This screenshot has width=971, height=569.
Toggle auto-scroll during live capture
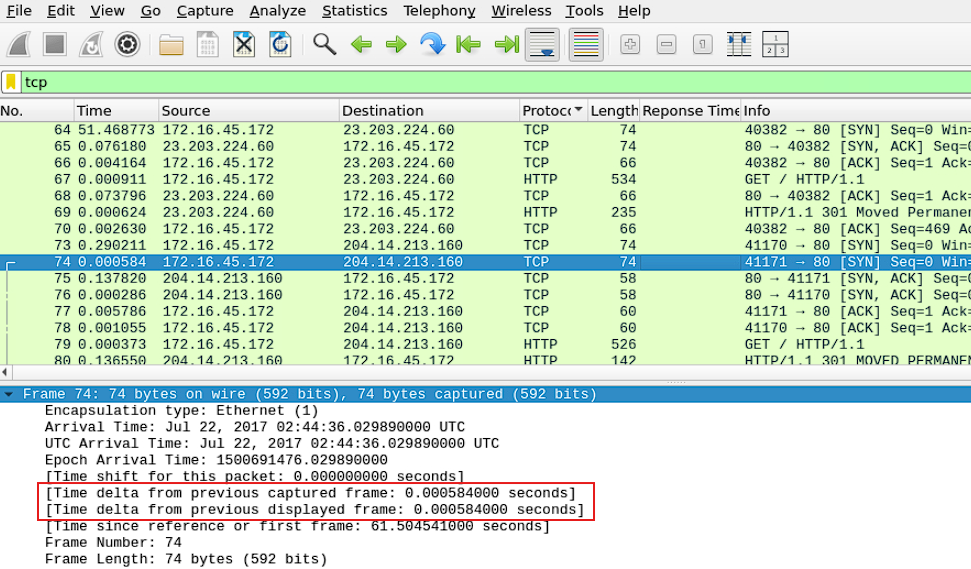[542, 45]
